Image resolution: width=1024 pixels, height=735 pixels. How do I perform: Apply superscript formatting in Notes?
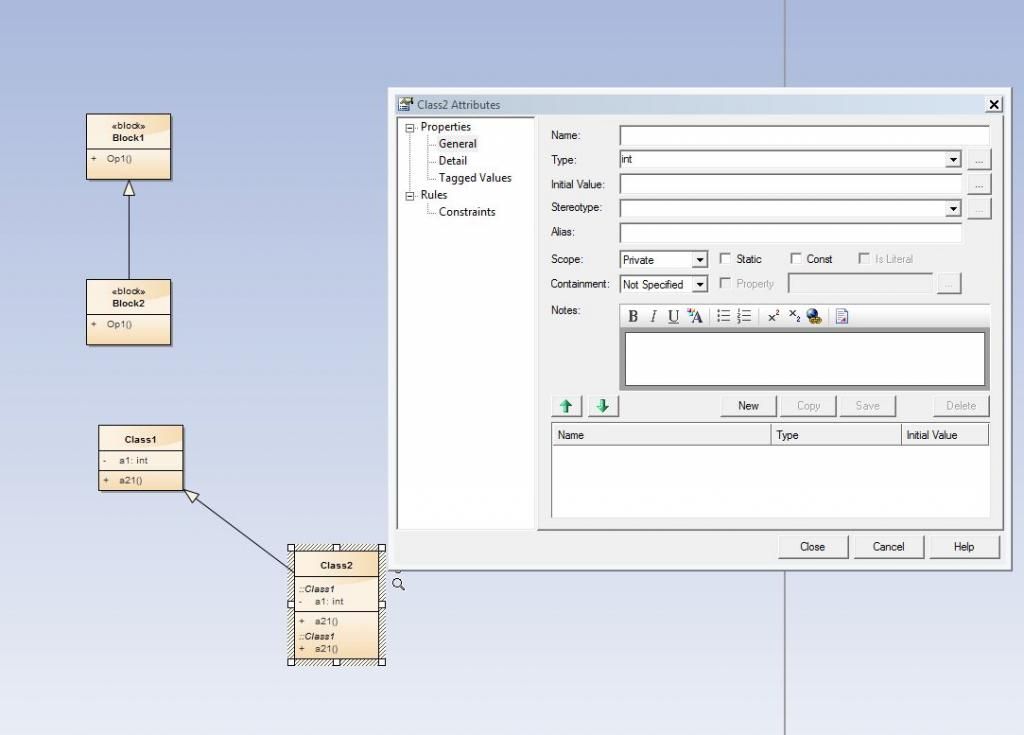click(773, 316)
